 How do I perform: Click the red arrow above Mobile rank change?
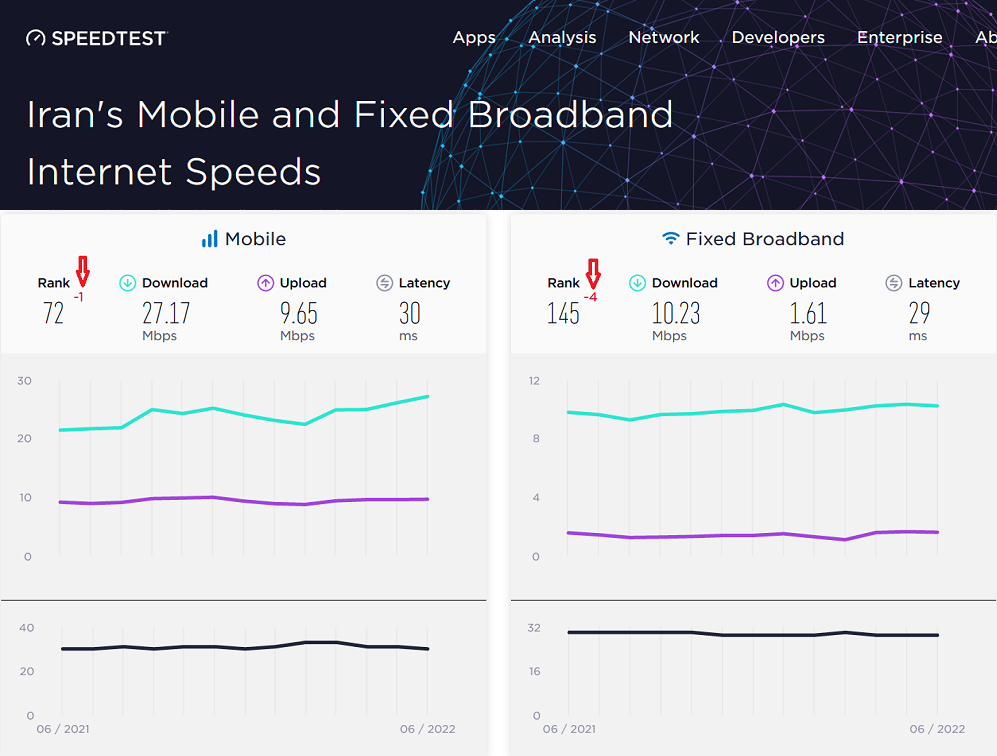(x=83, y=271)
